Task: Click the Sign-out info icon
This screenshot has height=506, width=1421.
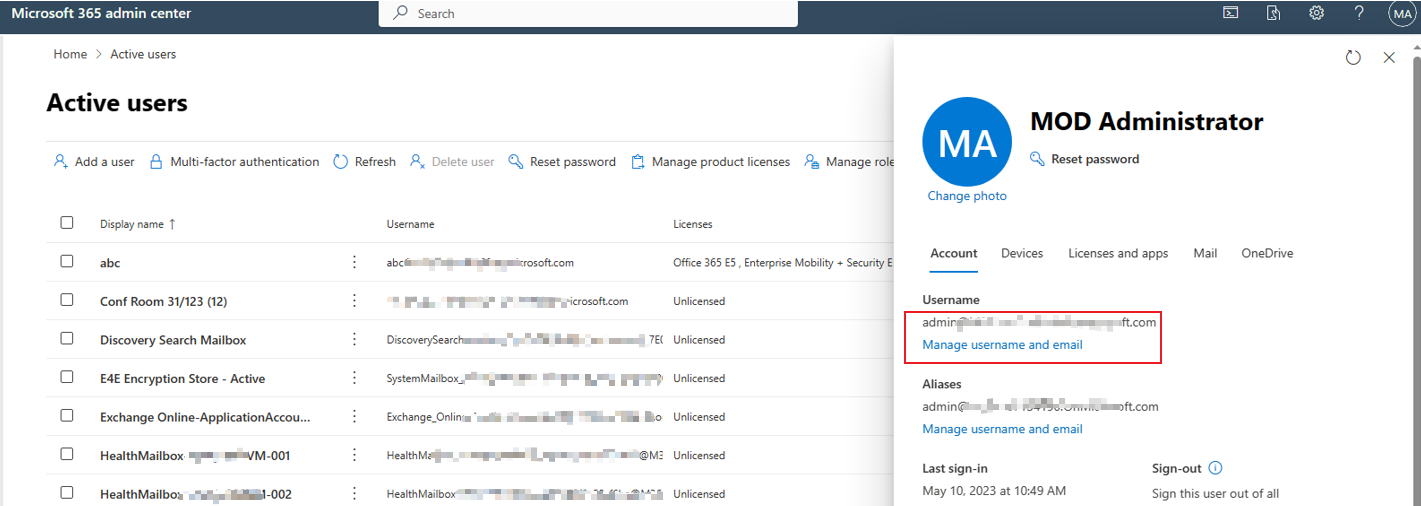Action: [1215, 468]
